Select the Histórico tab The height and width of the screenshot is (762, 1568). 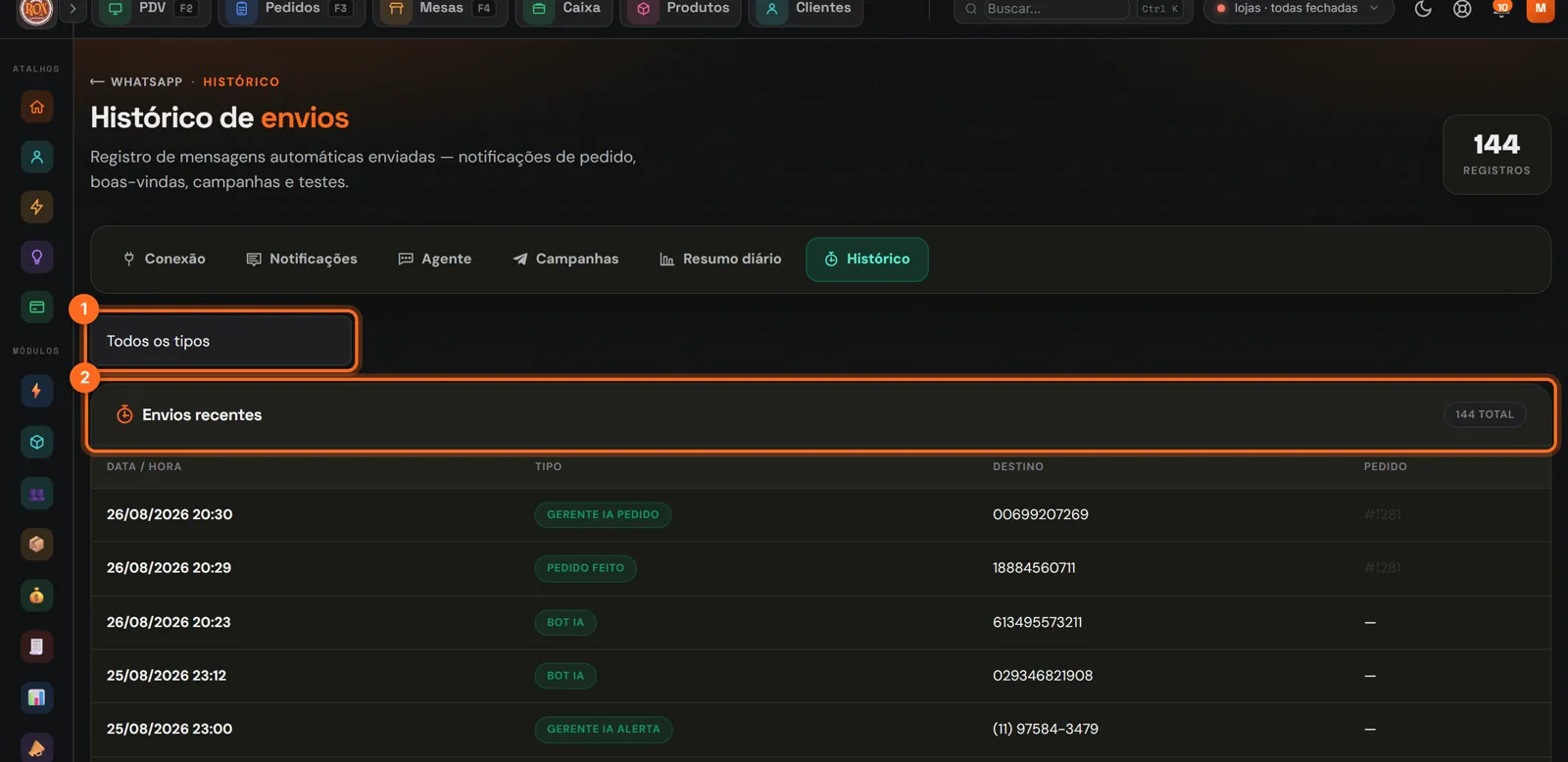click(x=867, y=259)
